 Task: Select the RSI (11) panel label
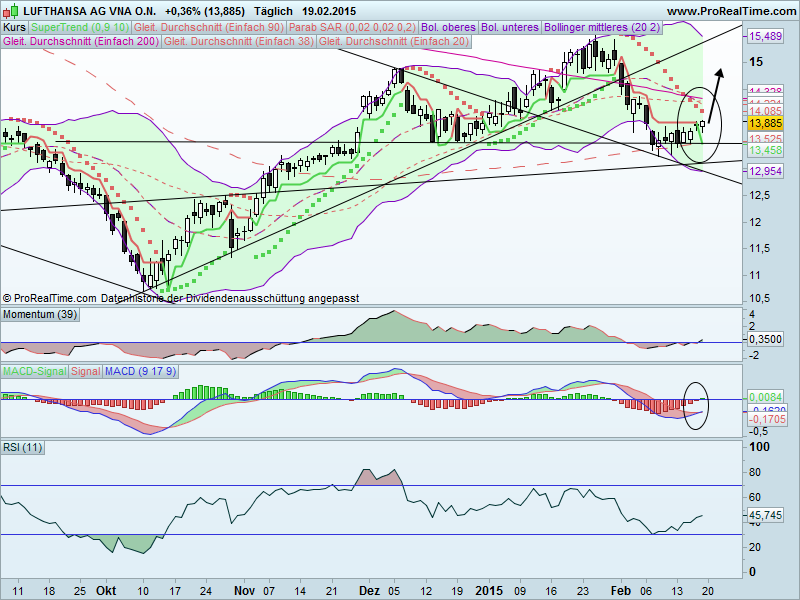[x=22, y=447]
